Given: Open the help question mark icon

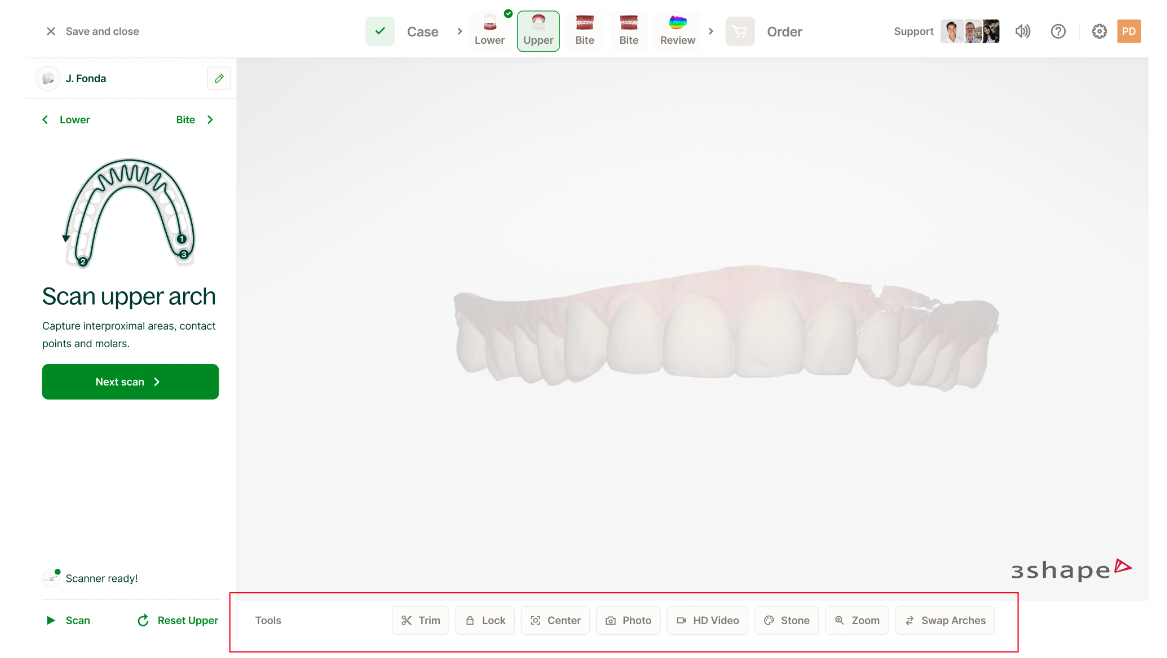Looking at the screenshot, I should coord(1058,31).
